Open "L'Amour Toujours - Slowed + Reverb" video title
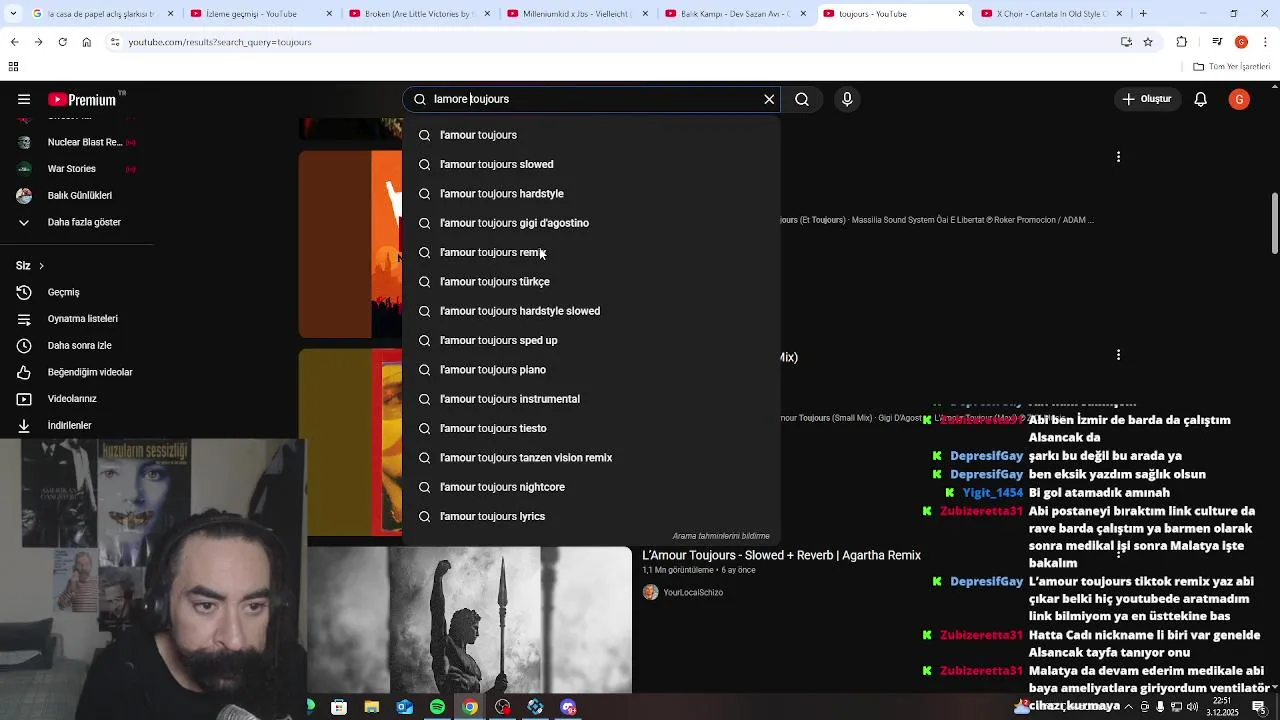 781,555
